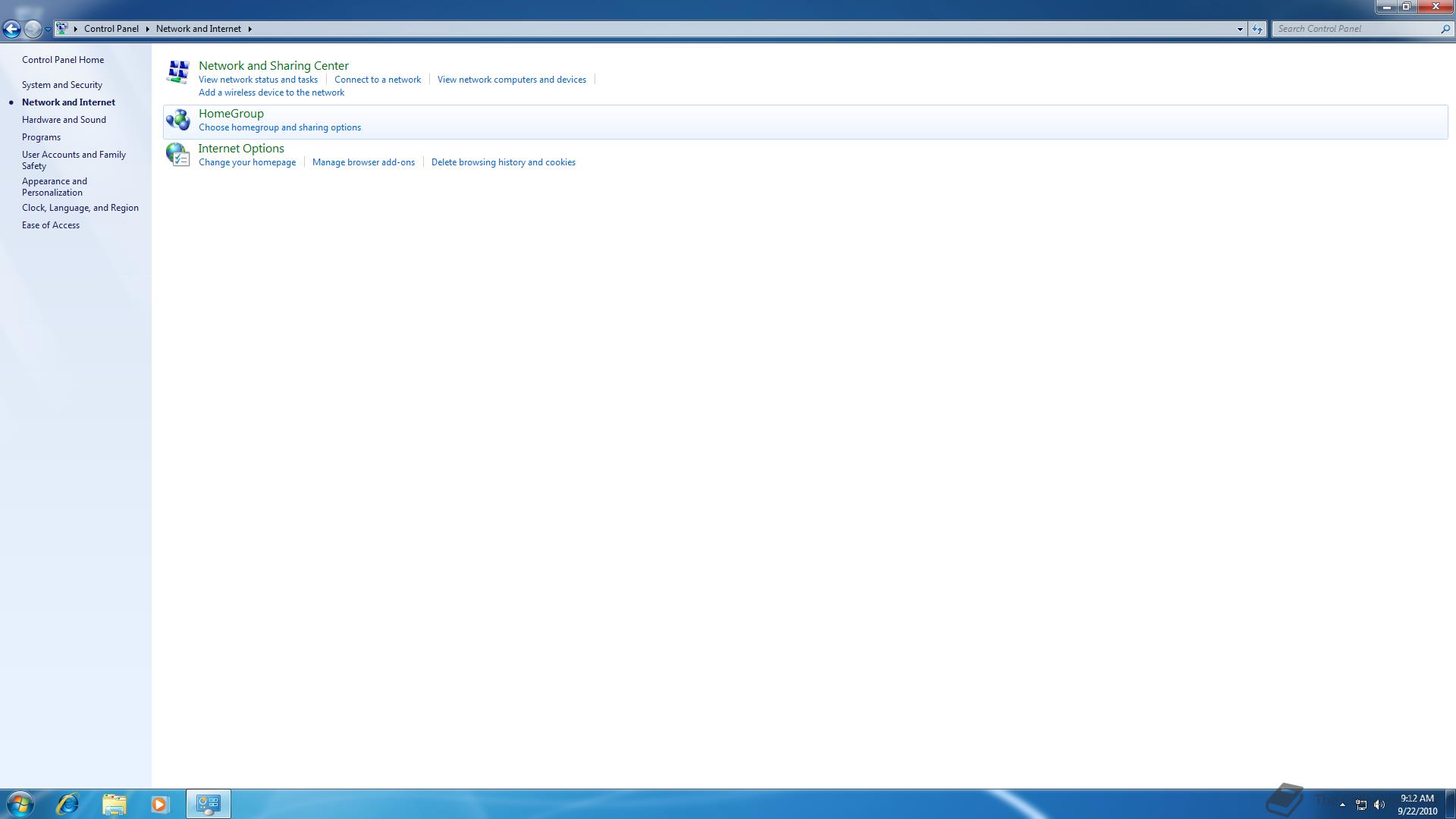Screen dimensions: 1456x819
Task: Click the Control Panel icon in address bar
Action: point(62,29)
